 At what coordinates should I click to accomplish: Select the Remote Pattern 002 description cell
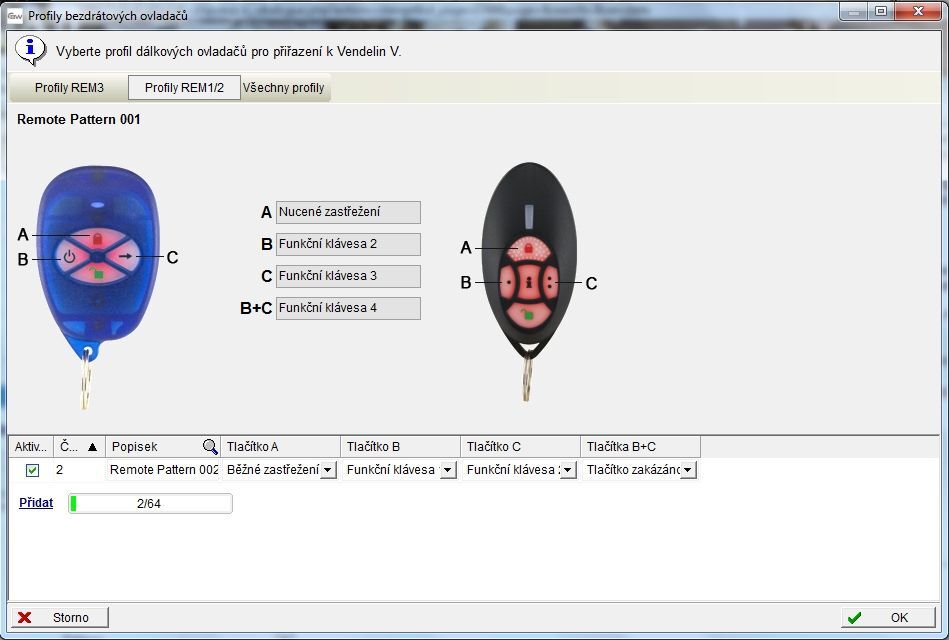(x=163, y=470)
